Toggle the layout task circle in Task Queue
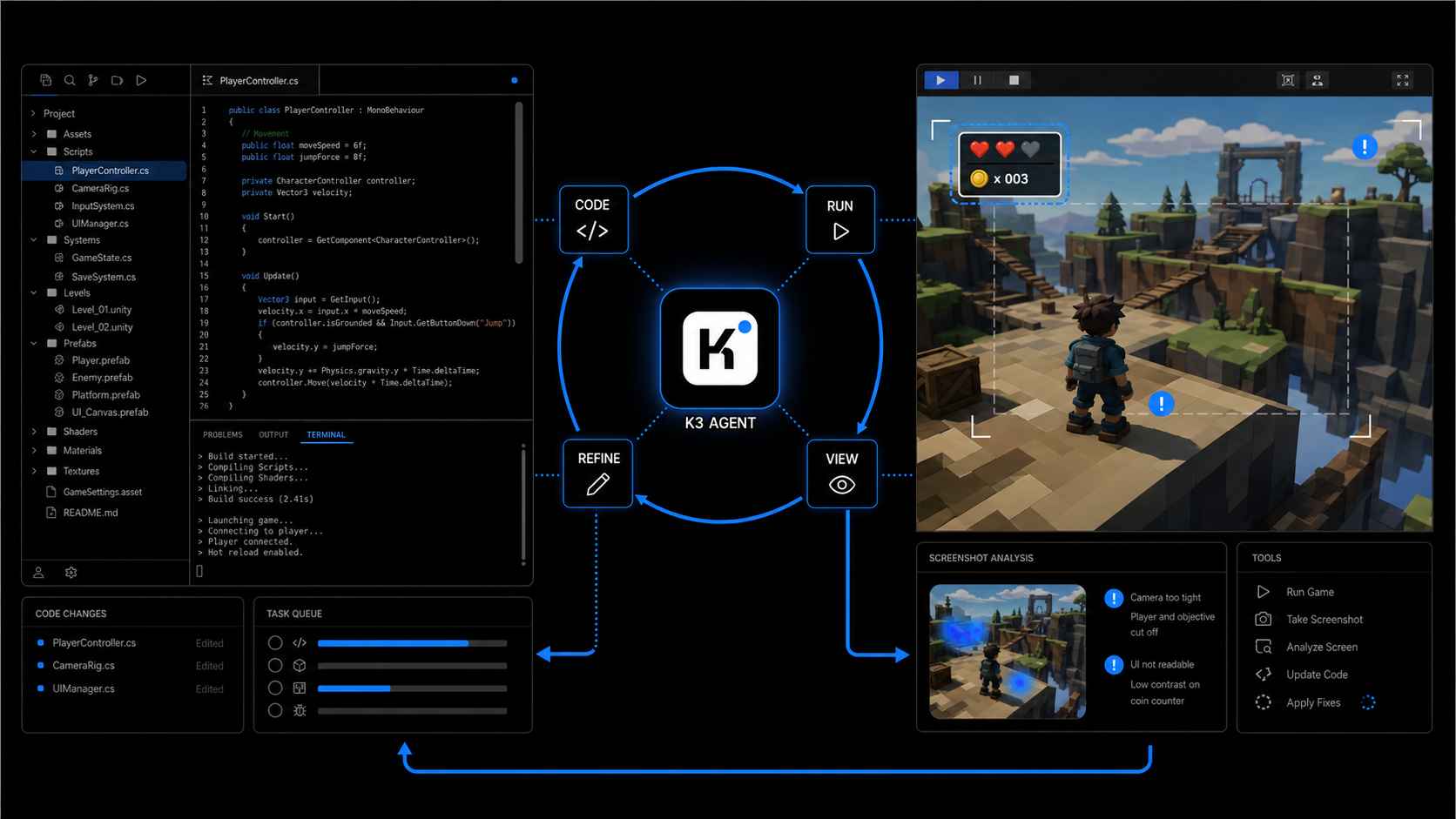 point(275,688)
